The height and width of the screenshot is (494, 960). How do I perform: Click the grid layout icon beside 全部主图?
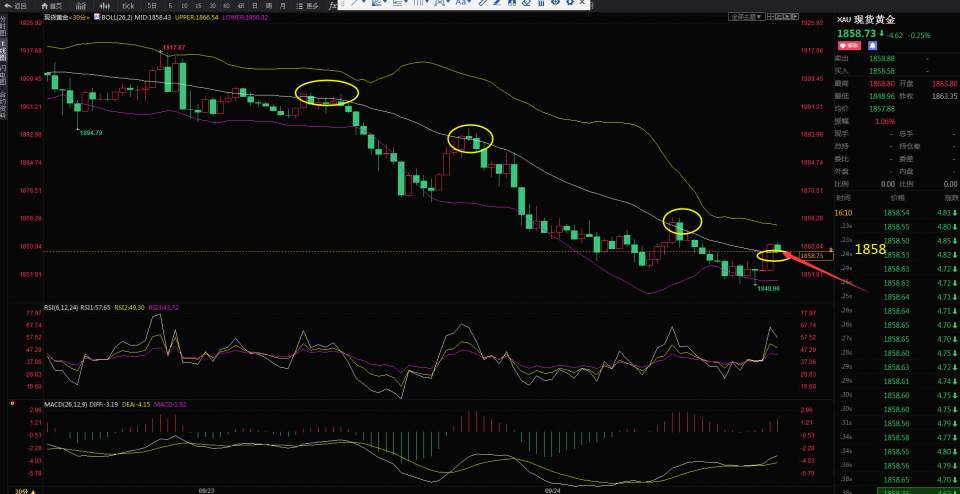[771, 17]
